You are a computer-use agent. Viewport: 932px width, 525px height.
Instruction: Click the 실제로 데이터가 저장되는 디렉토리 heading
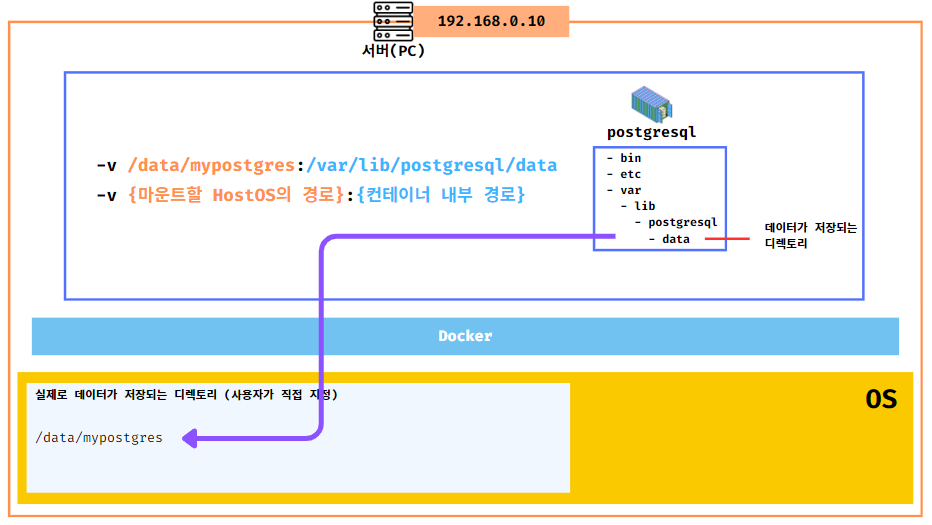coord(186,395)
